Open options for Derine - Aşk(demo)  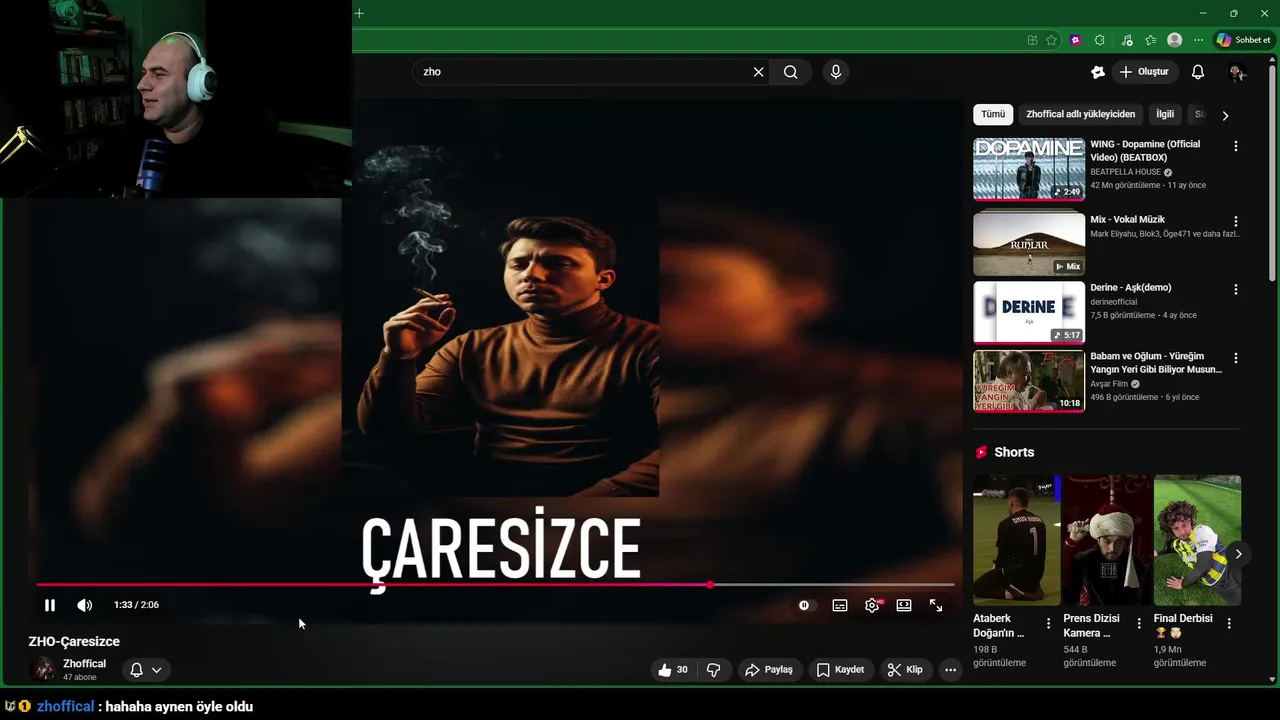click(1236, 289)
